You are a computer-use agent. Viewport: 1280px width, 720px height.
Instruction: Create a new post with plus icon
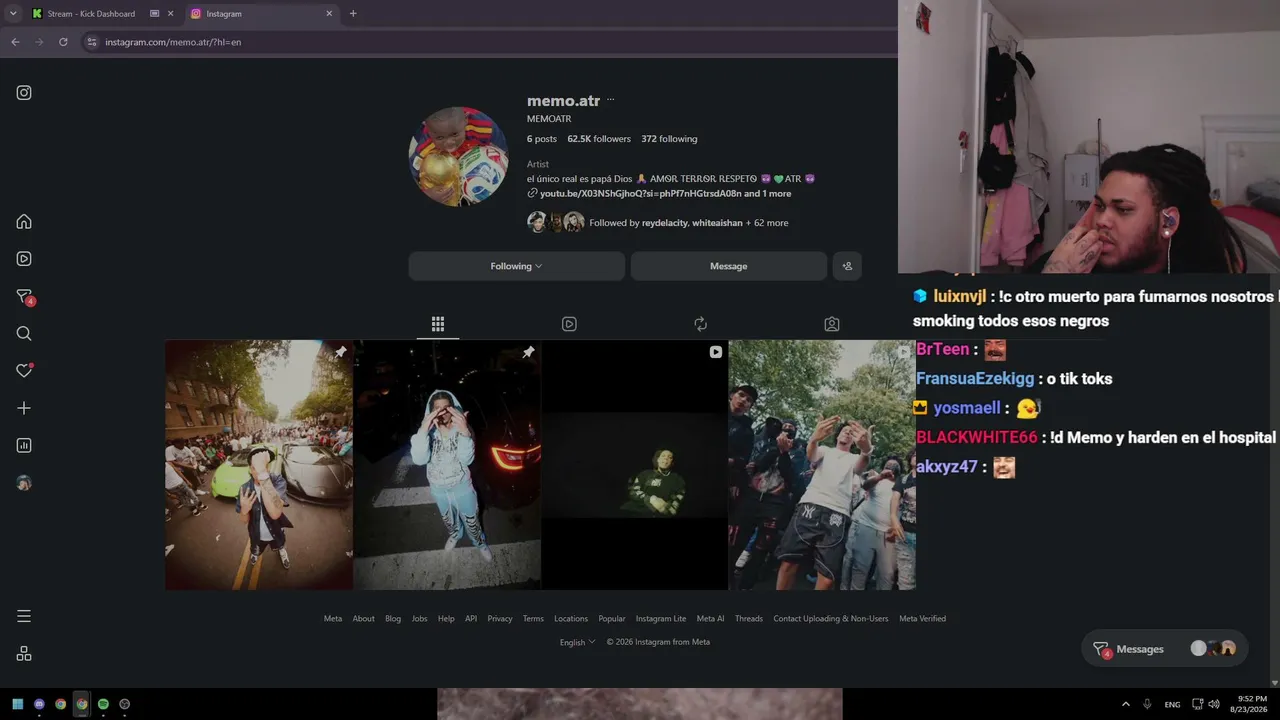coord(24,408)
